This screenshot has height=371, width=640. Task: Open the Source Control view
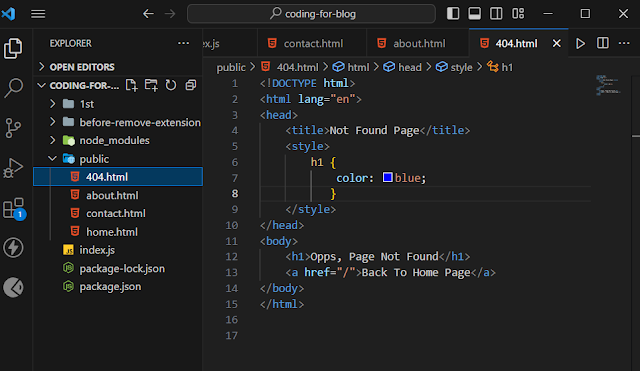tap(13, 128)
